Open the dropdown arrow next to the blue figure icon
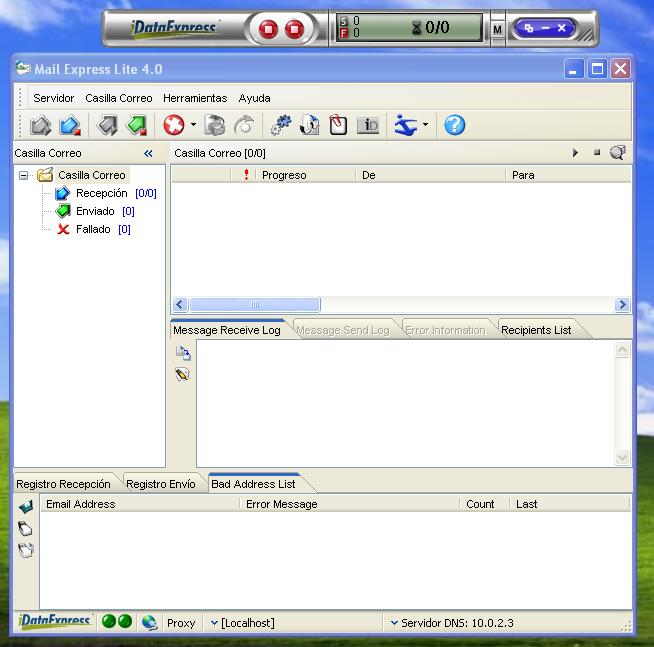This screenshot has height=647, width=654. pyautogui.click(x=425, y=125)
